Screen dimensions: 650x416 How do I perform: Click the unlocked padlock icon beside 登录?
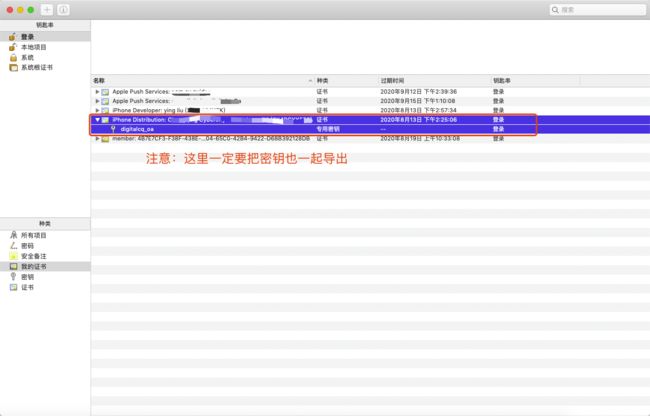tap(13, 36)
